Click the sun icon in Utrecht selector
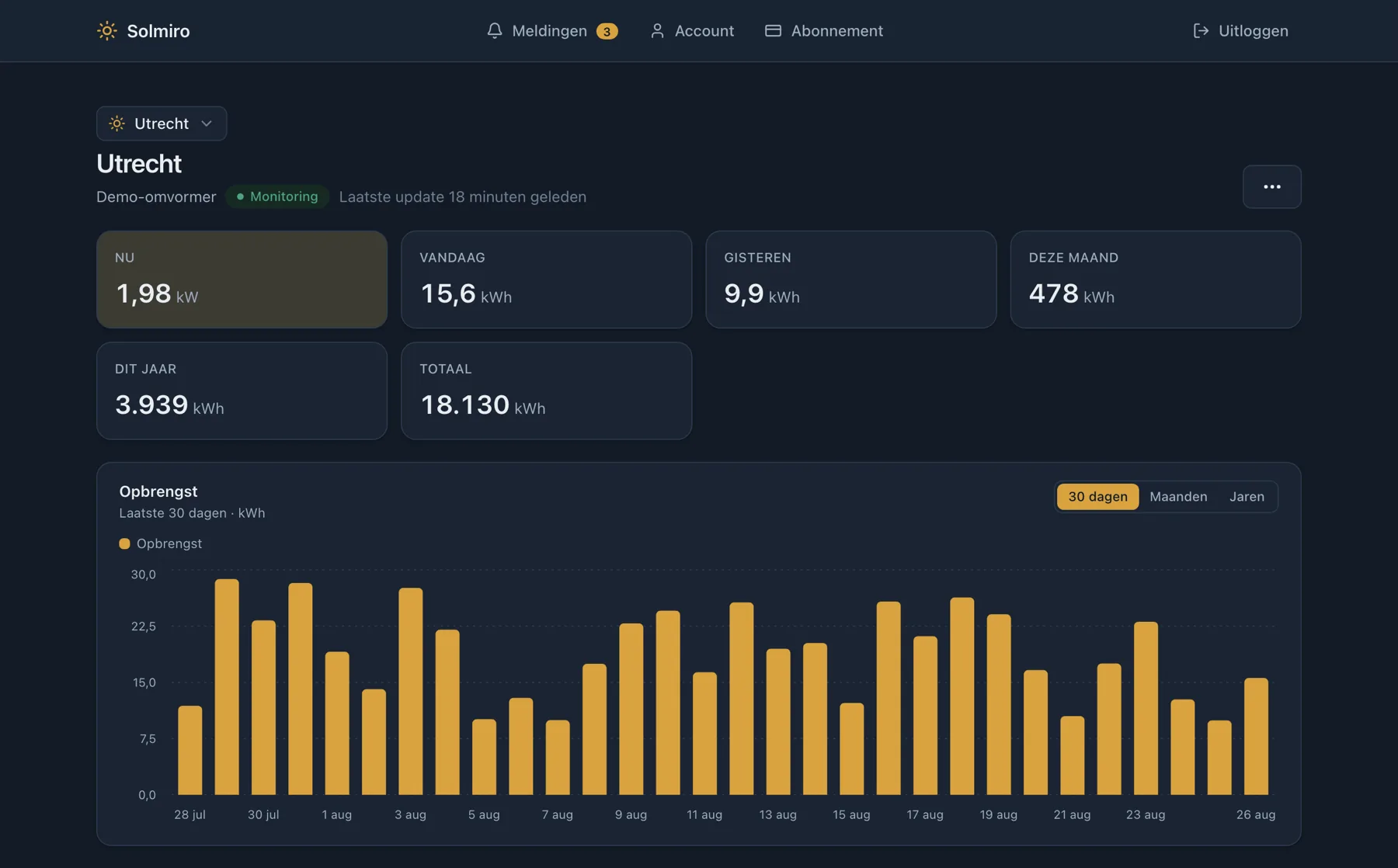The image size is (1398, 868). click(x=116, y=123)
